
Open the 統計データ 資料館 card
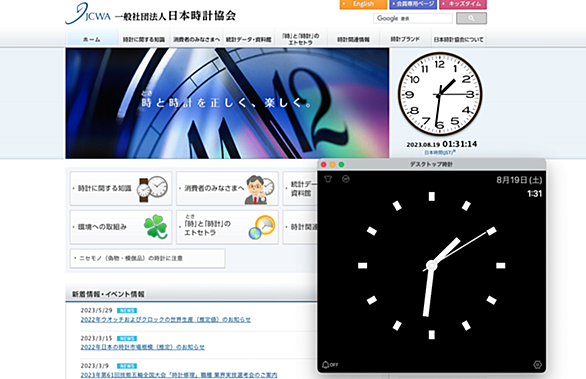(x=300, y=188)
